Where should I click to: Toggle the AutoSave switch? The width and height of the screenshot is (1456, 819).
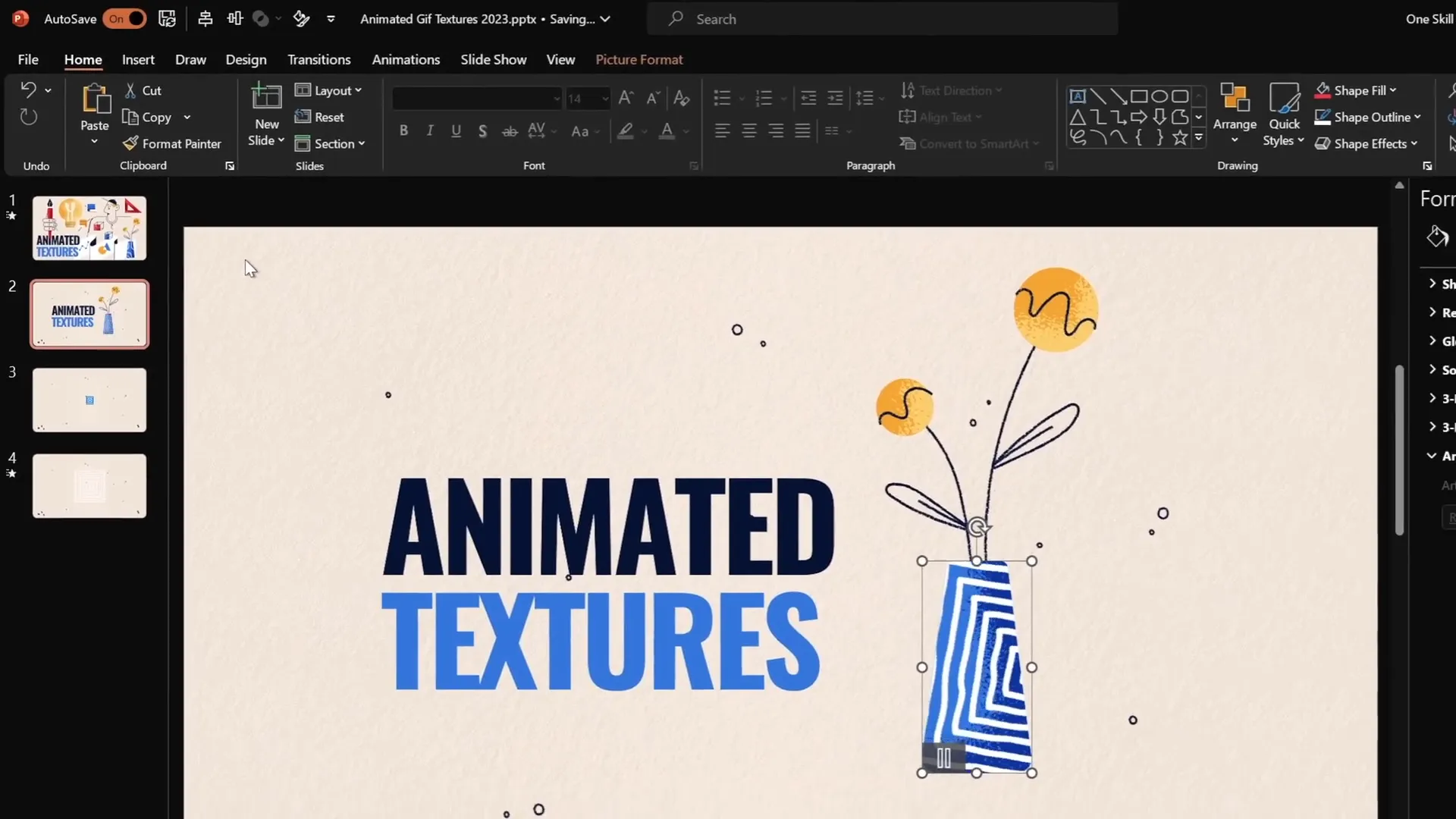coord(125,19)
